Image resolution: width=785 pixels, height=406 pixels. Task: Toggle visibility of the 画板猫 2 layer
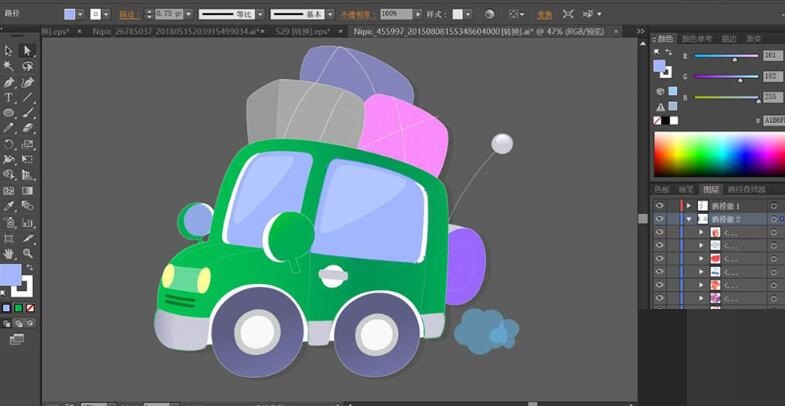659,219
